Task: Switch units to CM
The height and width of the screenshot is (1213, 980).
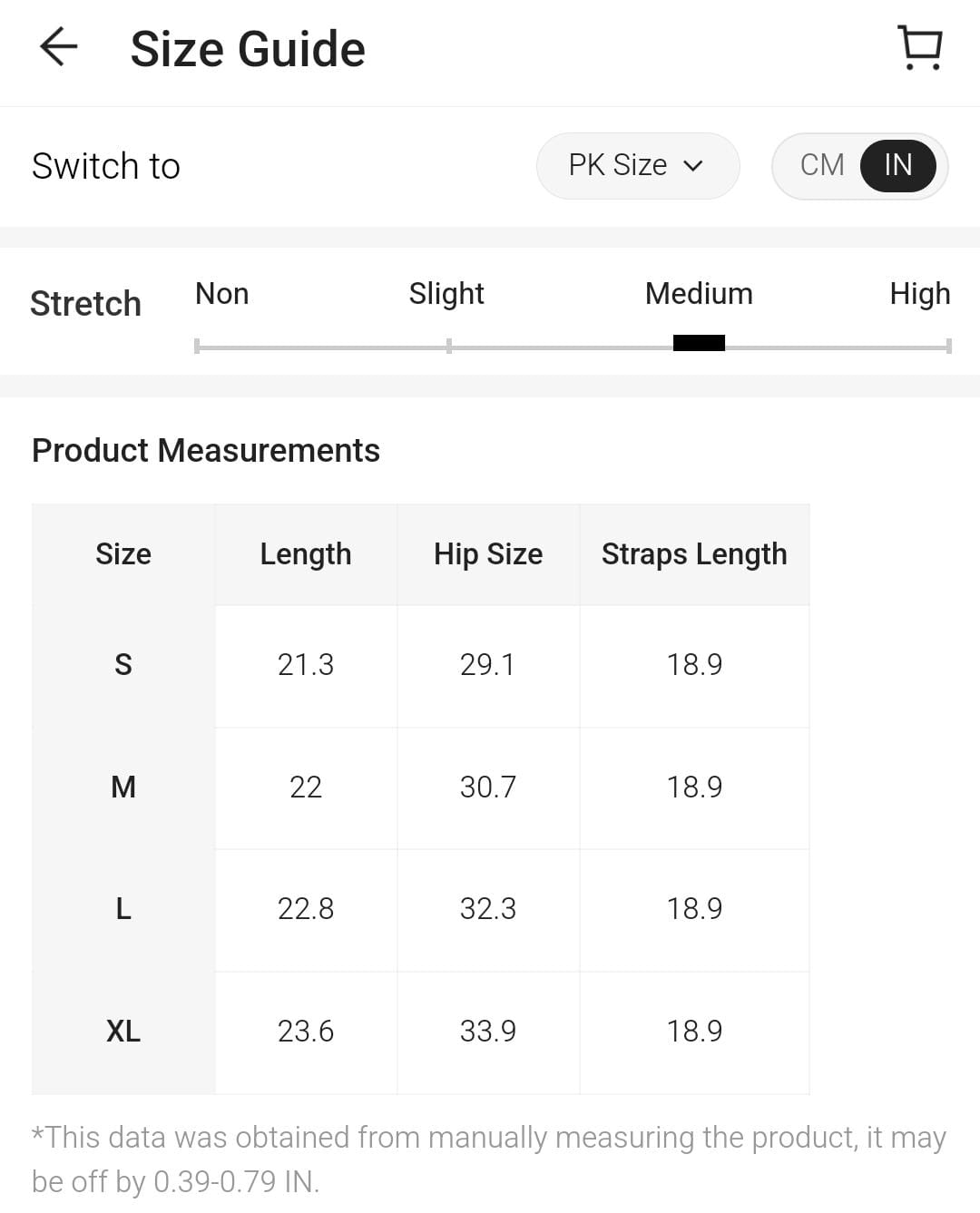Action: (822, 165)
